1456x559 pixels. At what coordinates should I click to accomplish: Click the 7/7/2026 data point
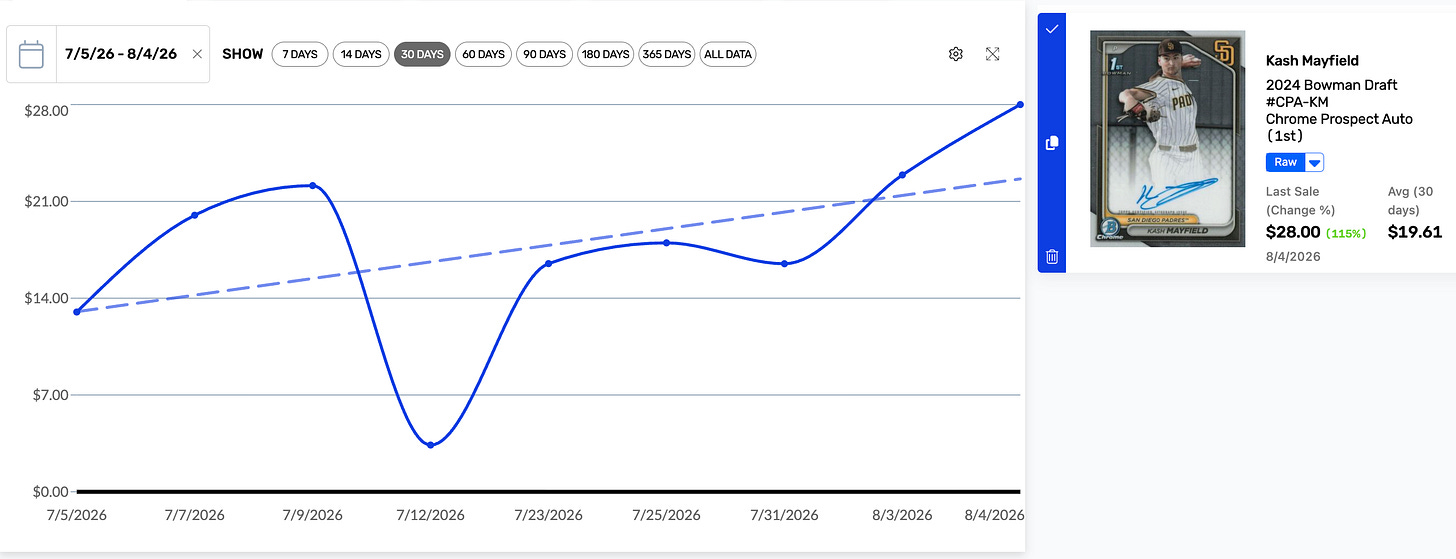pos(195,215)
